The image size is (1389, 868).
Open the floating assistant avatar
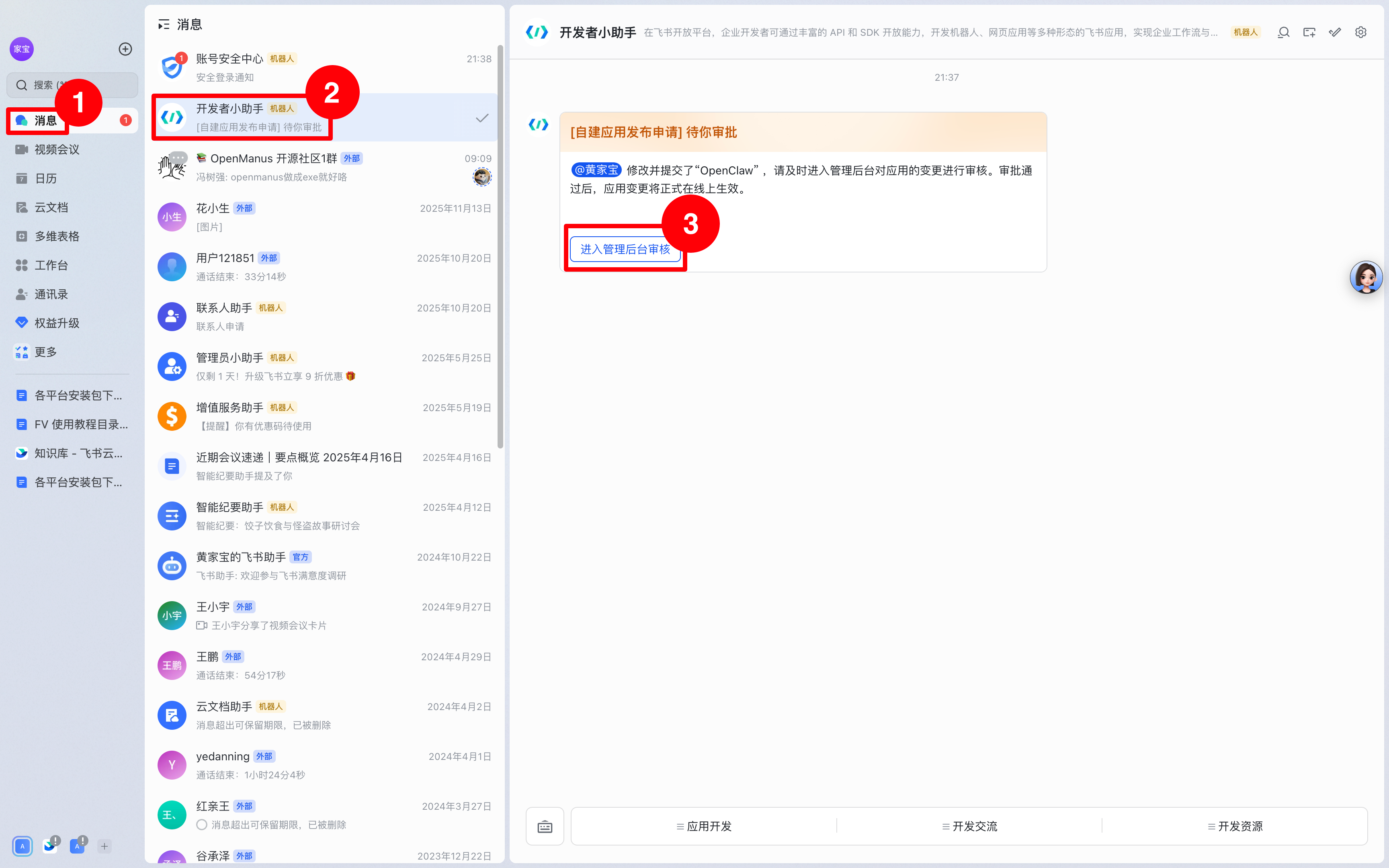pos(1366,277)
